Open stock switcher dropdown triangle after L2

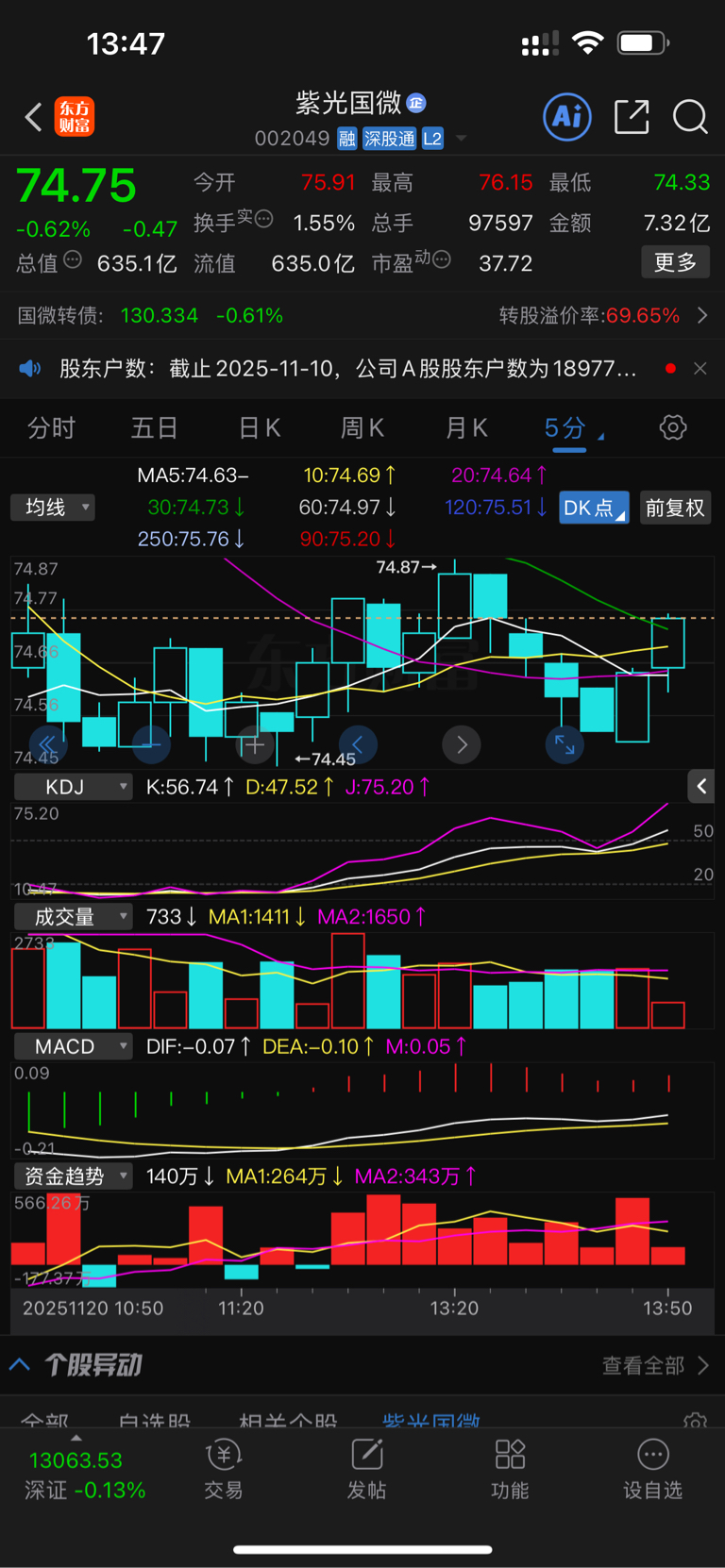(x=462, y=139)
